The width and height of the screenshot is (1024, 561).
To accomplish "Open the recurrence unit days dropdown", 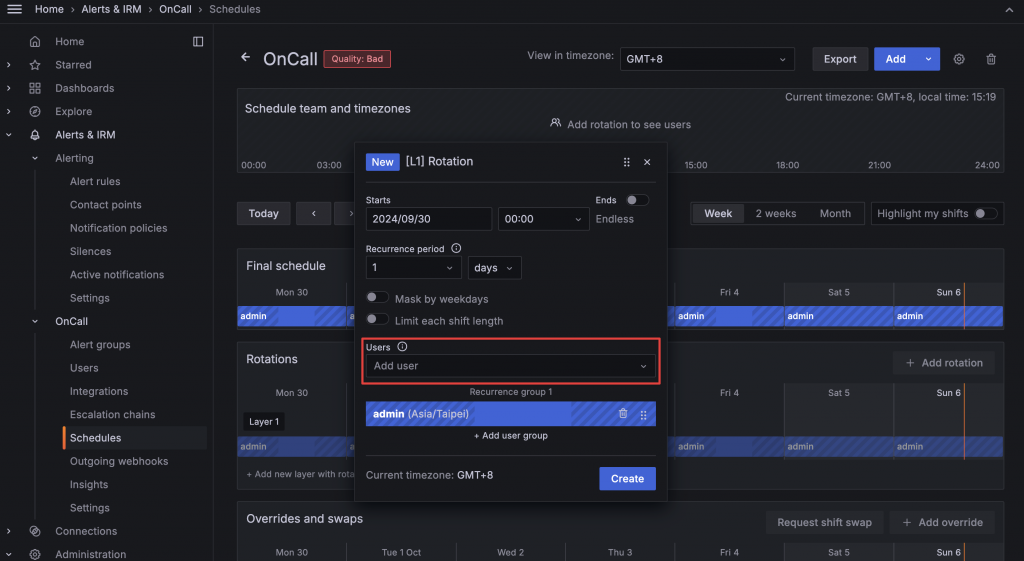I will click(x=494, y=268).
